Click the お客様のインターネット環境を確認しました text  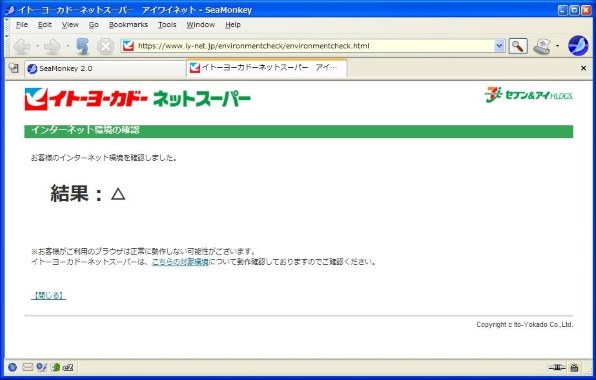(104, 158)
